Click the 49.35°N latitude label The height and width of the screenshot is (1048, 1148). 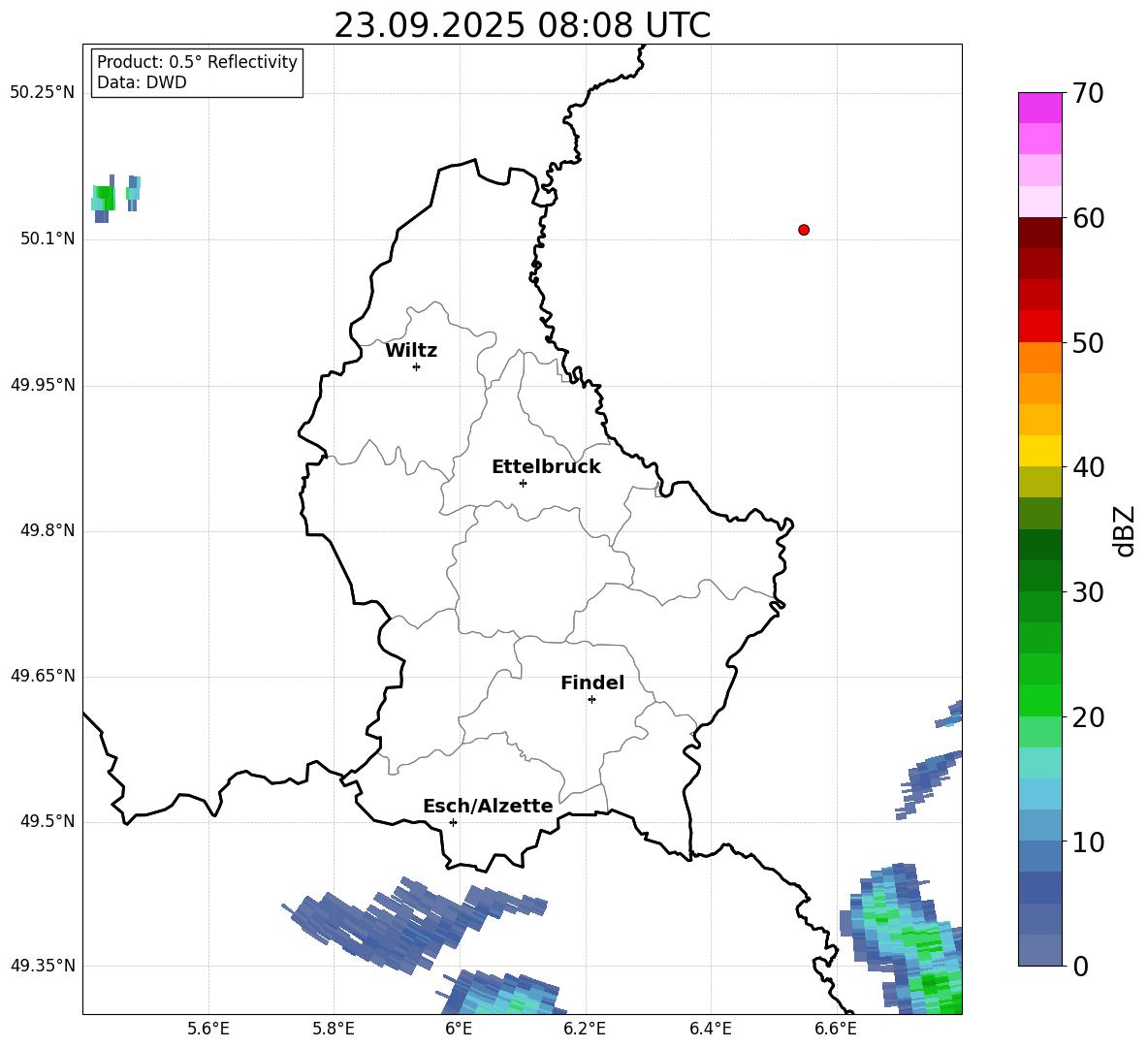pyautogui.click(x=43, y=966)
